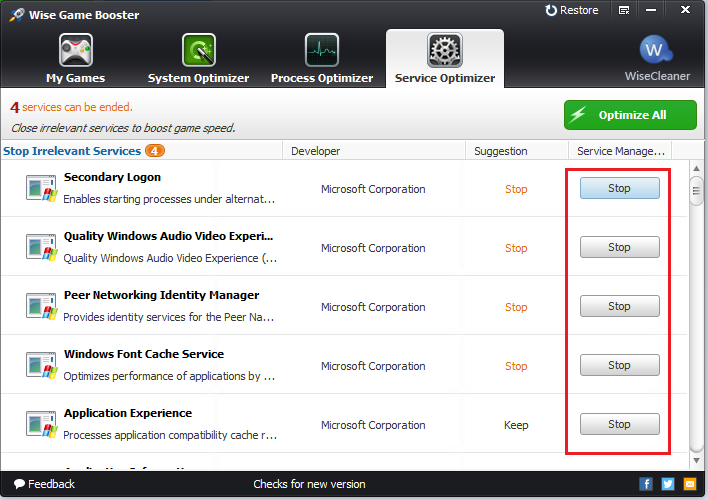Open the title bar settings menu icon

coord(624,11)
